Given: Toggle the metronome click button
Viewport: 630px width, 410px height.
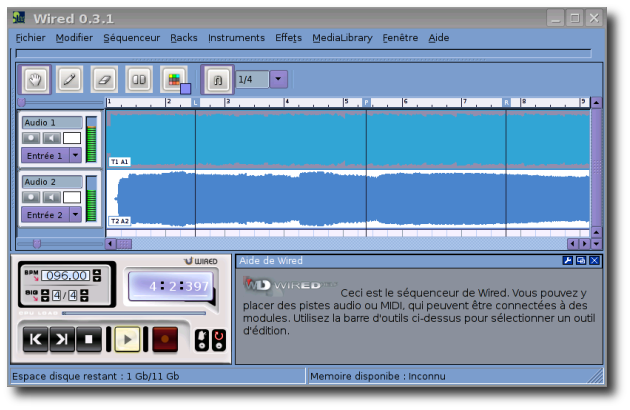Looking at the screenshot, I should click(x=202, y=340).
